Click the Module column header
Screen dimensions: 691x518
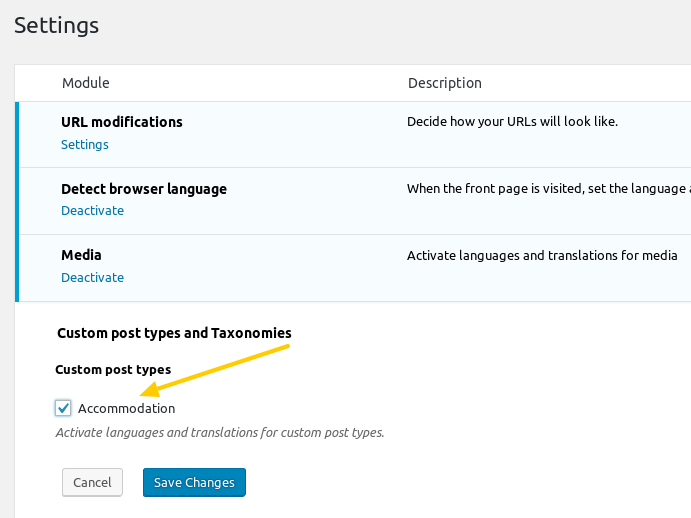86,83
